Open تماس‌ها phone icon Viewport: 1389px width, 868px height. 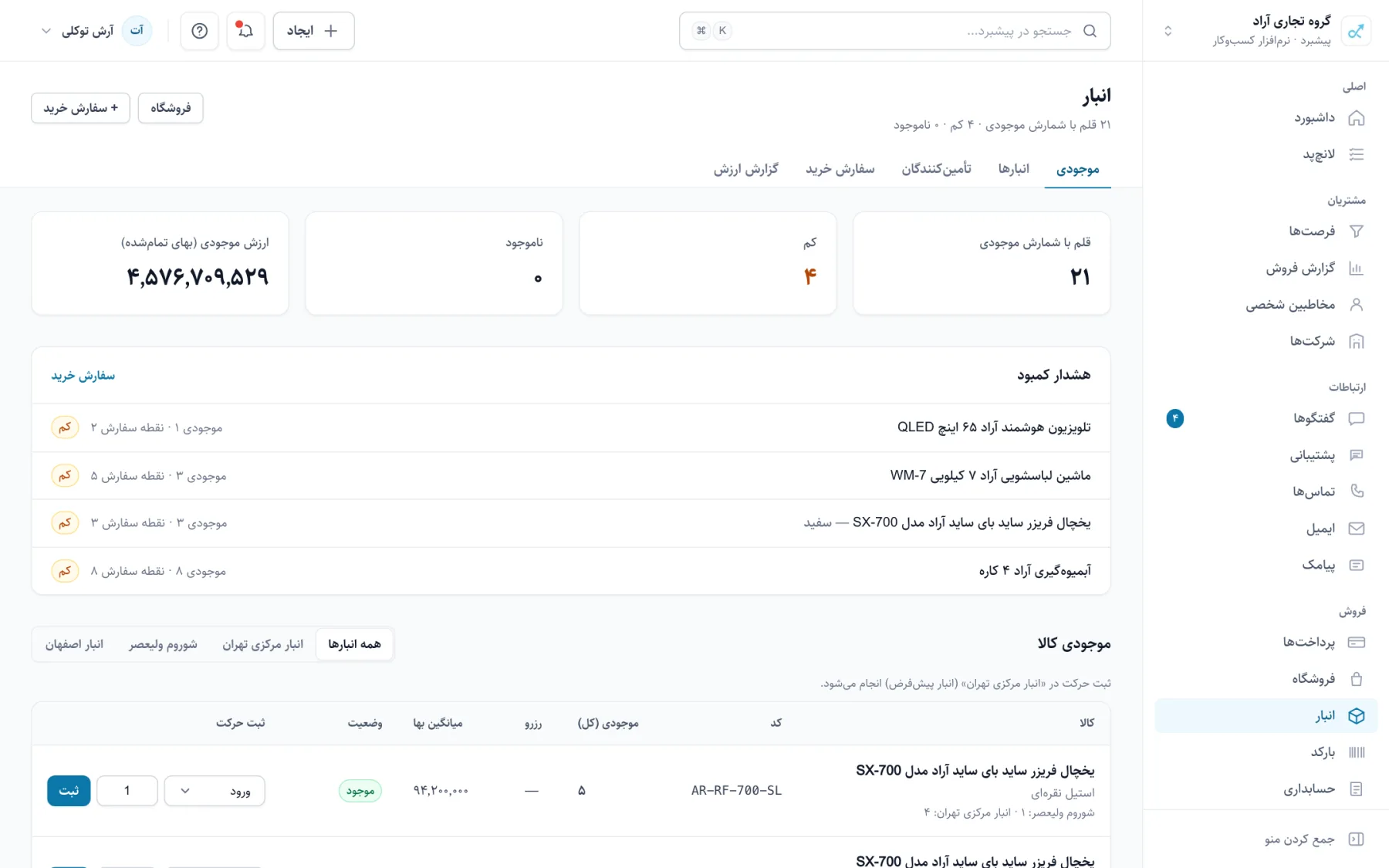(x=1356, y=491)
